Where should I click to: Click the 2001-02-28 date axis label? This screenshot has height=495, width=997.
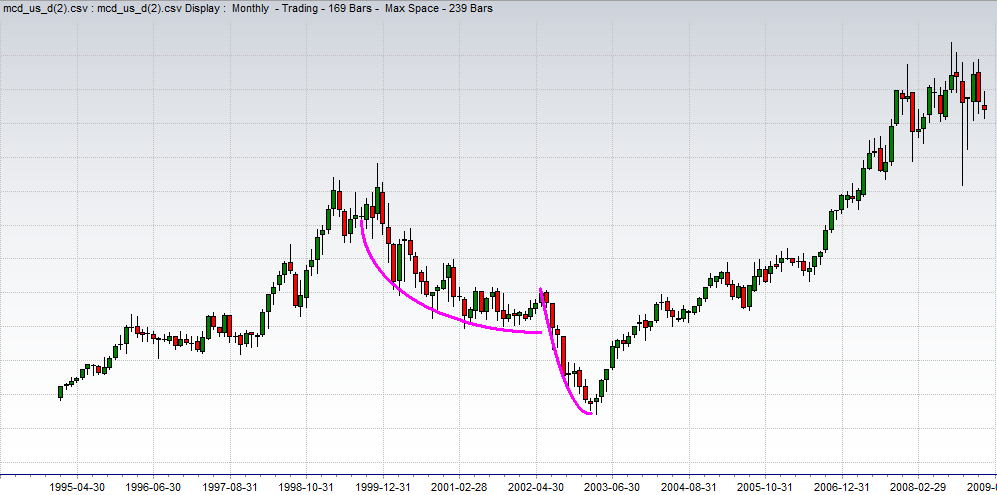coord(460,487)
